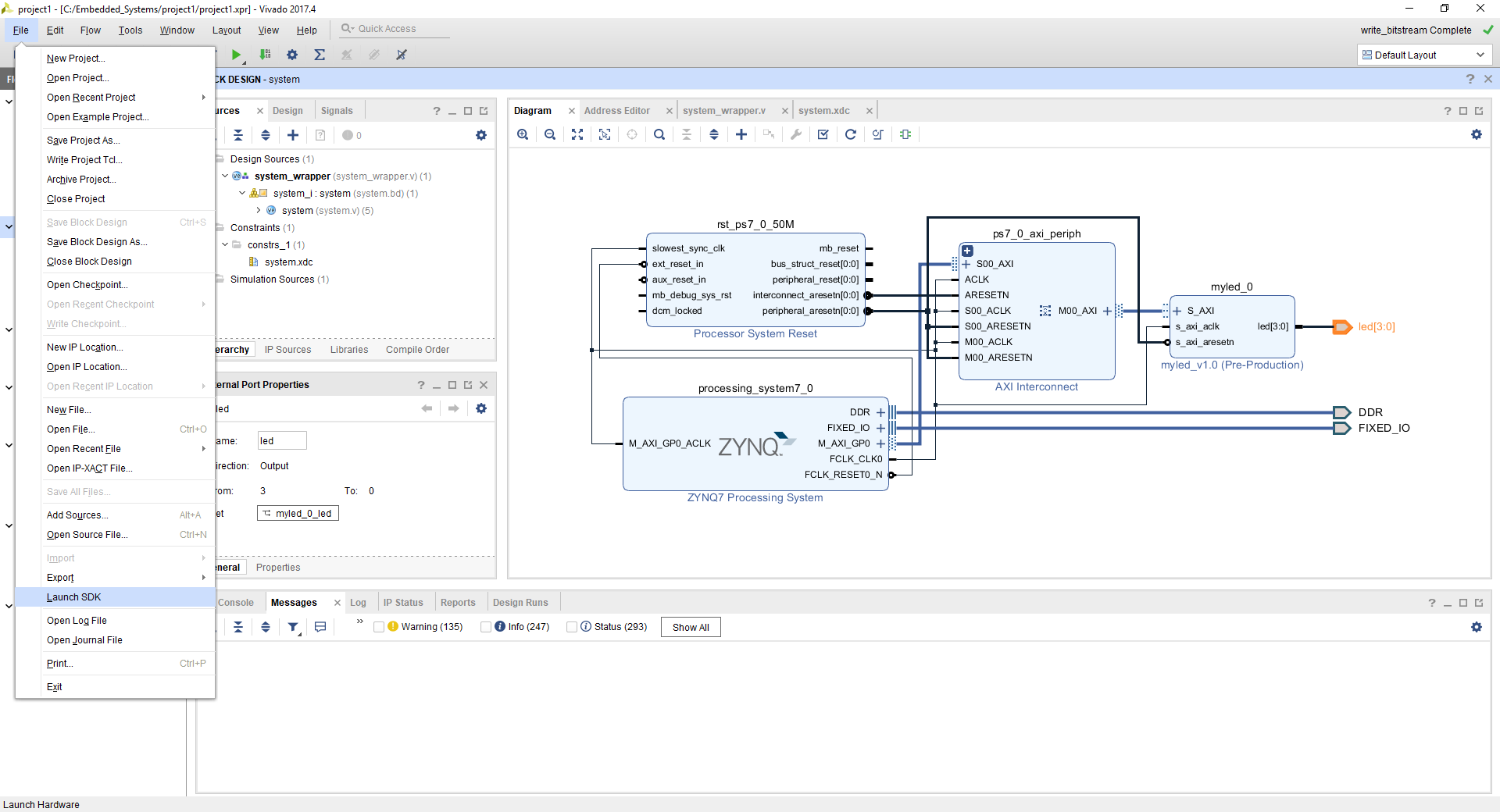This screenshot has width=1500, height=812.
Task: Open the Edit menu
Action: [55, 30]
